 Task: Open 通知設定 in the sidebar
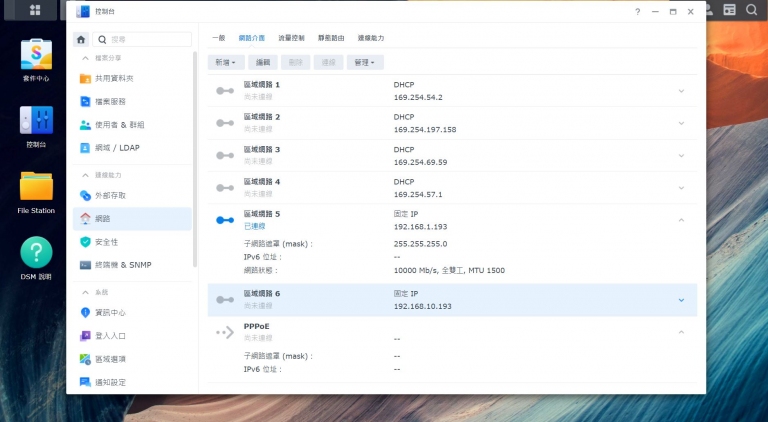[x=132, y=382]
